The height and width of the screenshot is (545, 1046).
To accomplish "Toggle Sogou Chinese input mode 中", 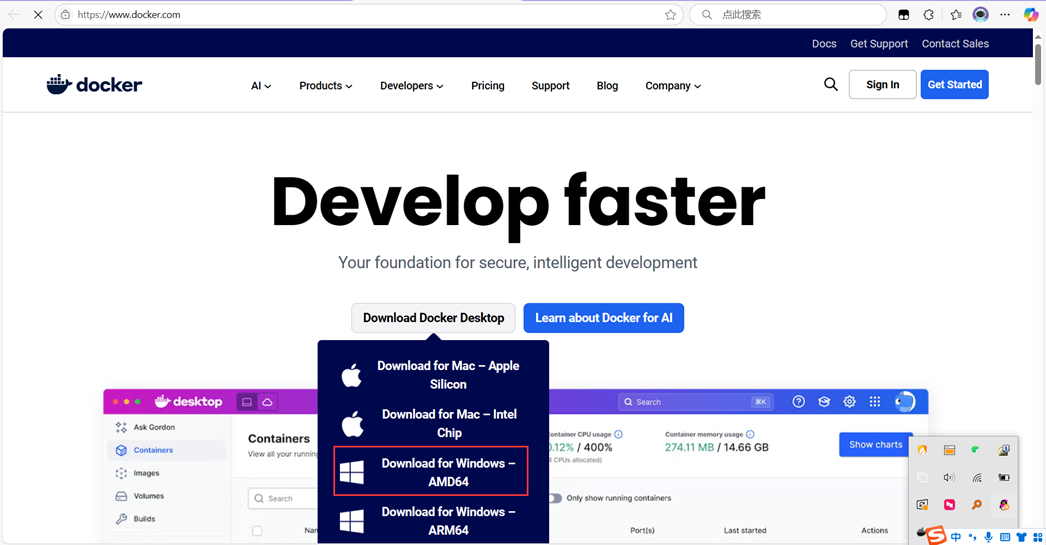I will [955, 537].
